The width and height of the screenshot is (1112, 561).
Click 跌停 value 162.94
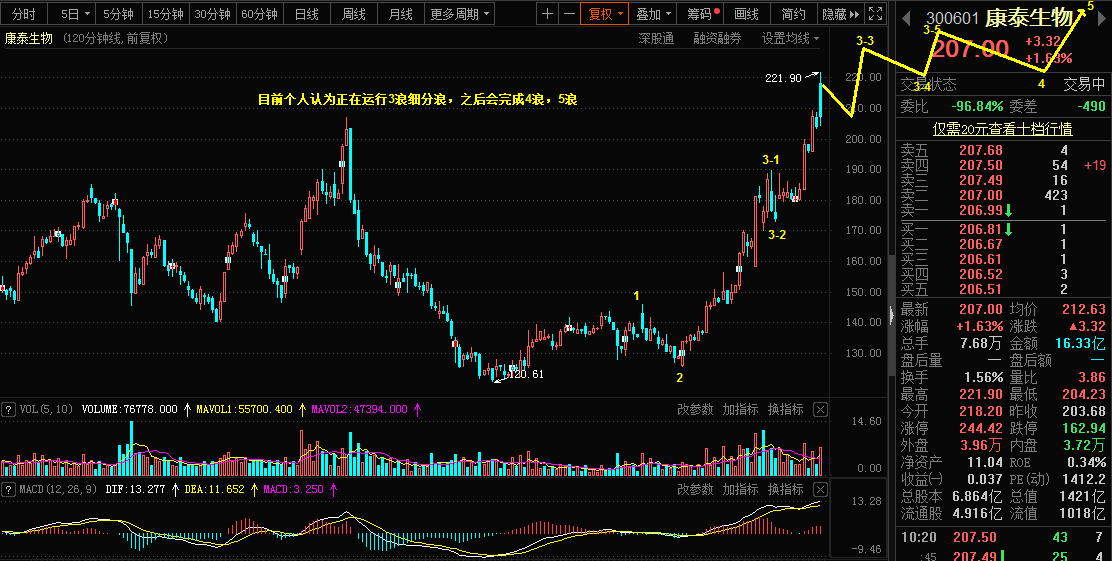click(1084, 428)
